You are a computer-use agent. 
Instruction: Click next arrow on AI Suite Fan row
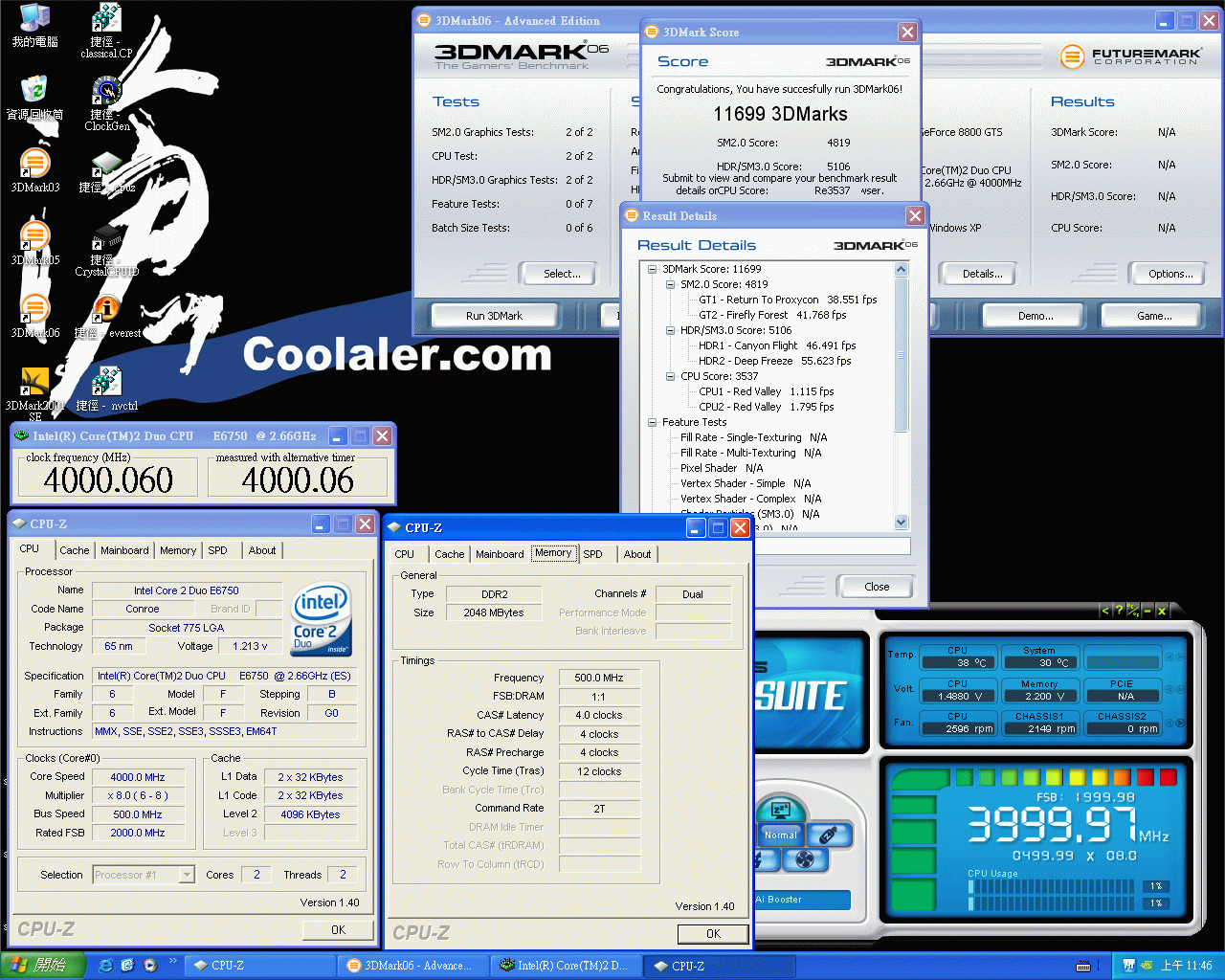pos(1181,724)
